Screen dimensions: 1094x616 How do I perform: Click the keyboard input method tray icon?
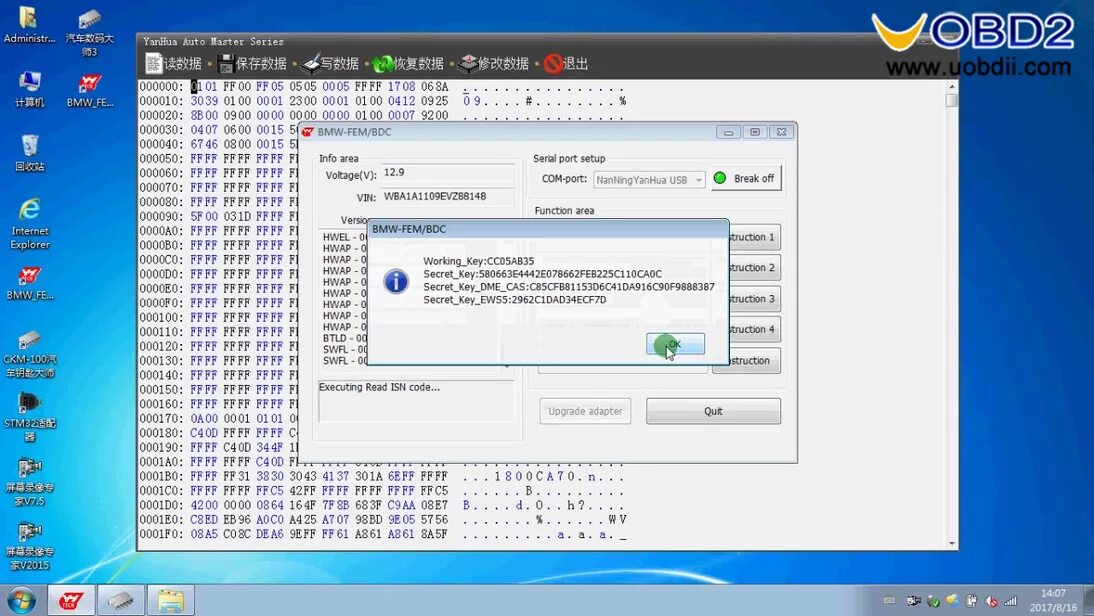point(889,601)
